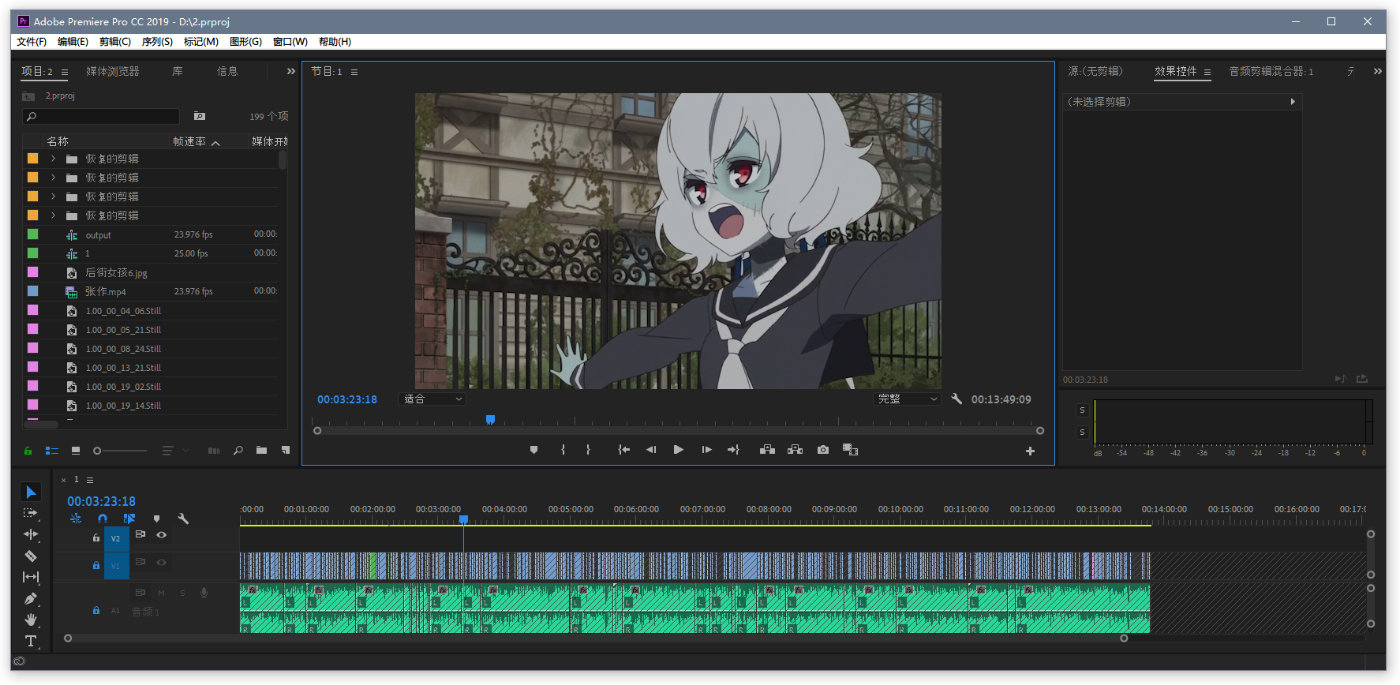1400x685 pixels.
Task: Switch project panel to icon view
Action: pos(75,451)
